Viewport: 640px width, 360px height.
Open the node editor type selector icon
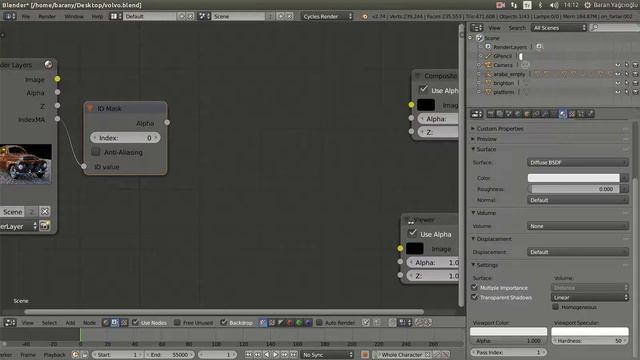[9, 322]
